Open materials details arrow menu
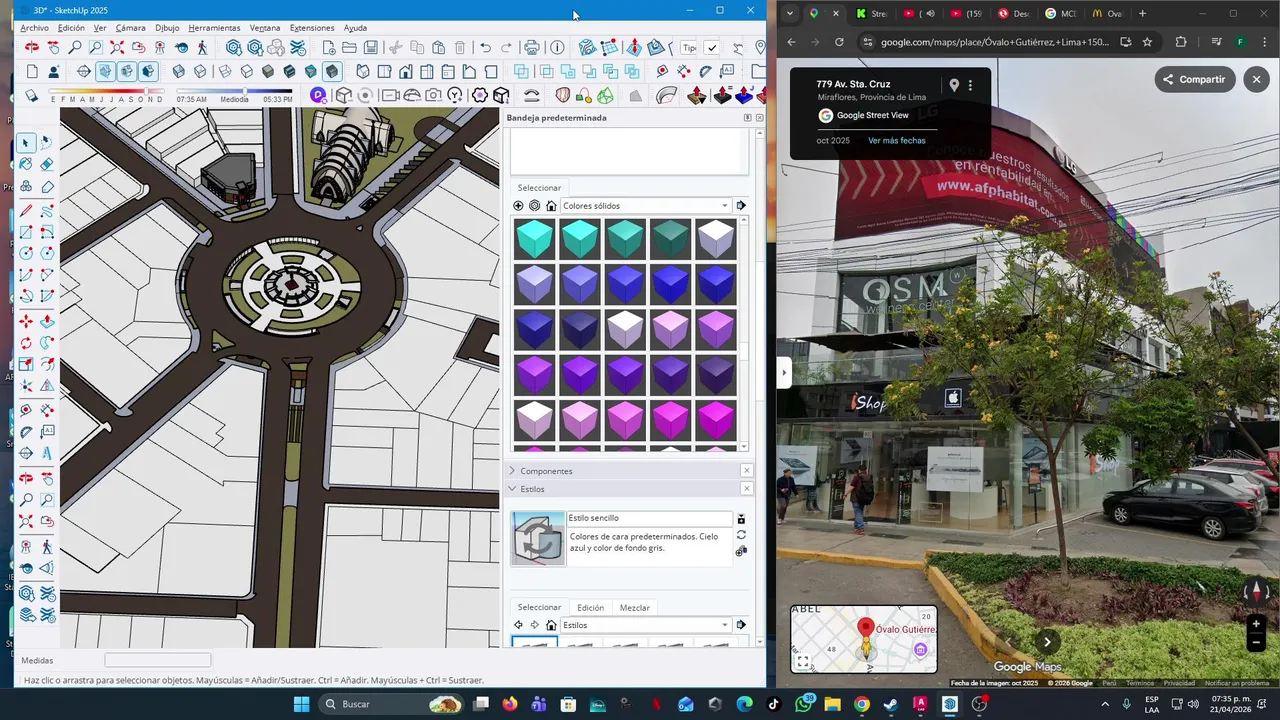 741,206
